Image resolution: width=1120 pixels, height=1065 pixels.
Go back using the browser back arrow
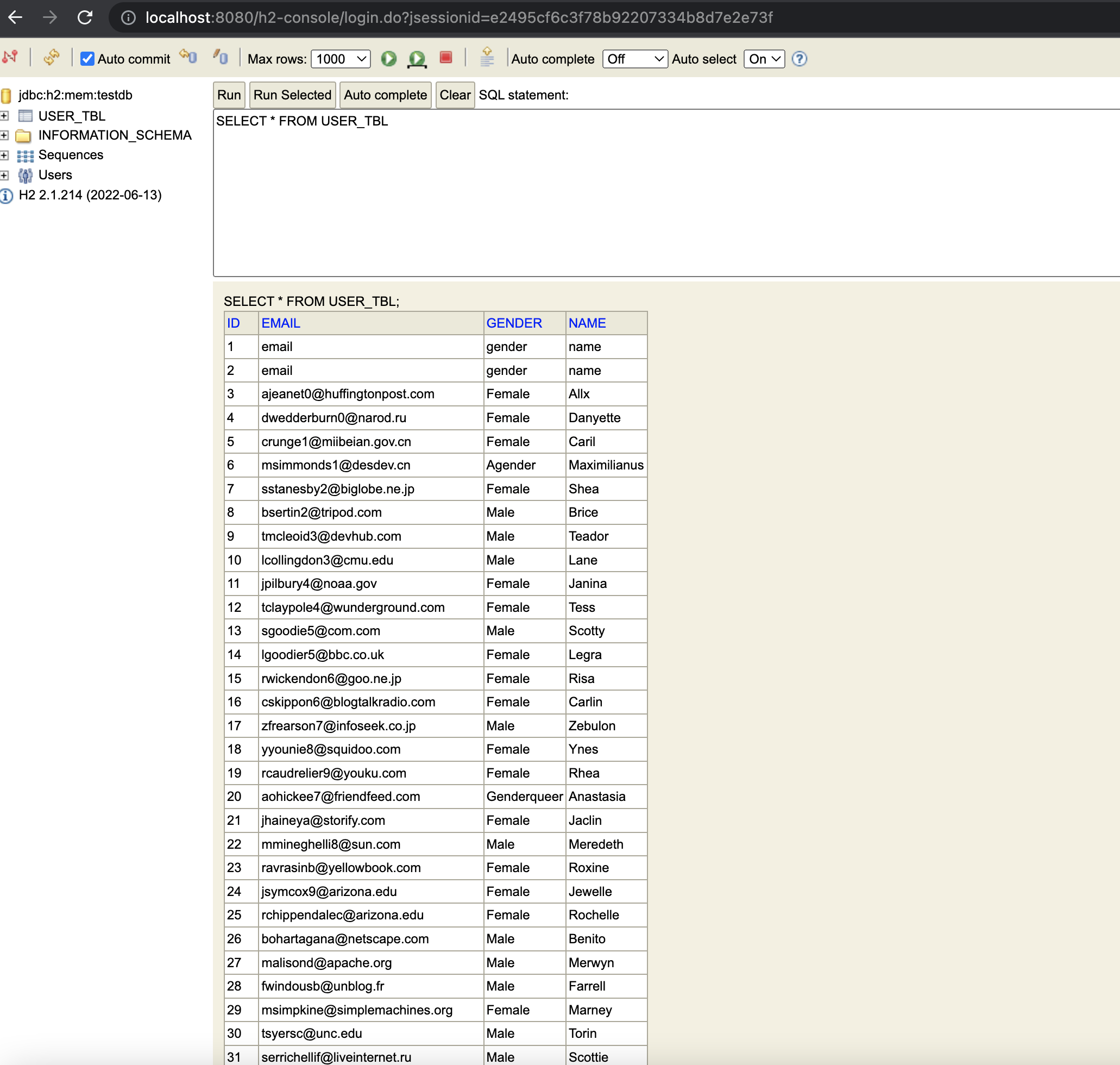click(x=15, y=17)
